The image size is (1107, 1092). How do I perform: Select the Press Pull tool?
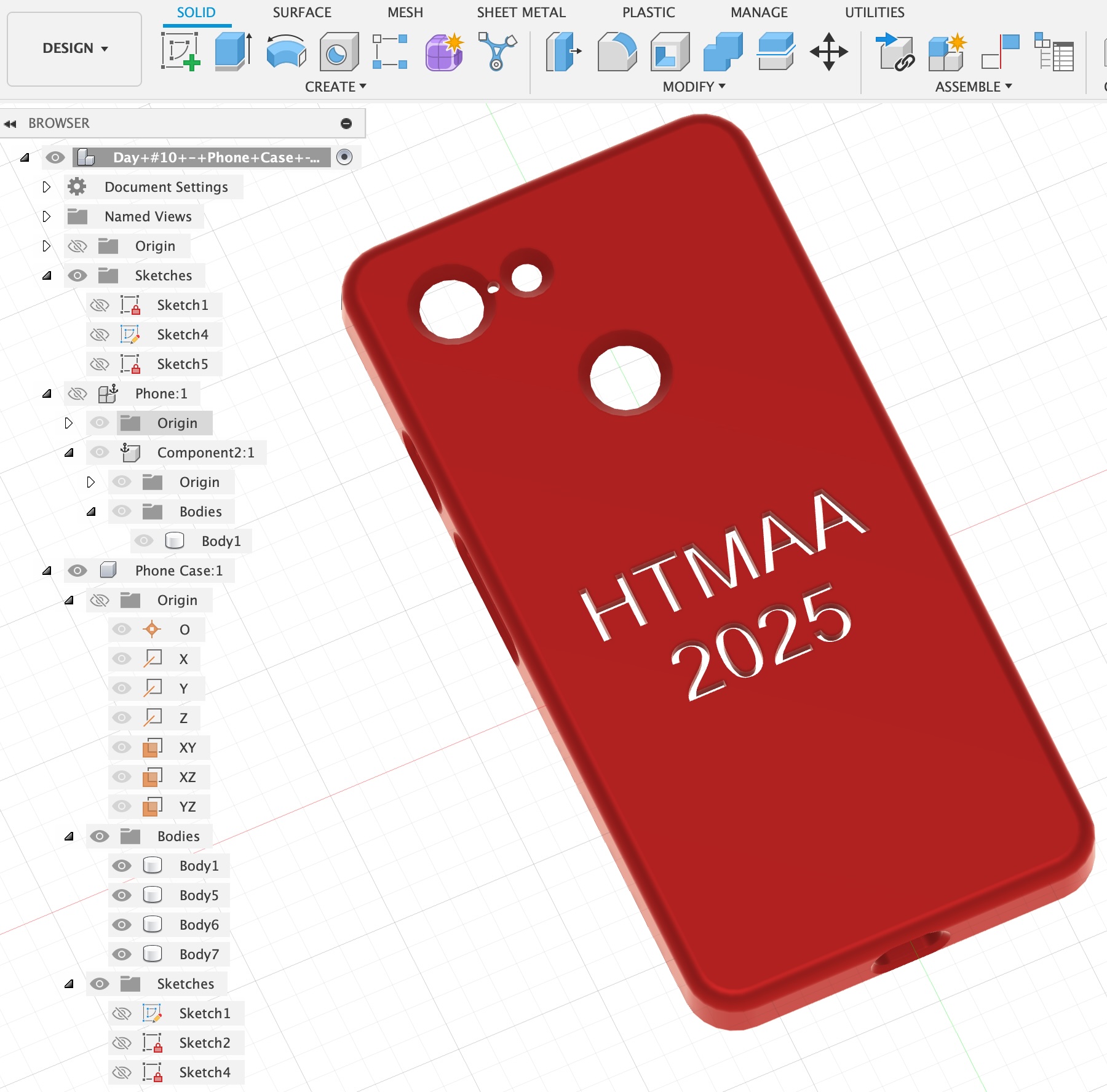pos(563,52)
